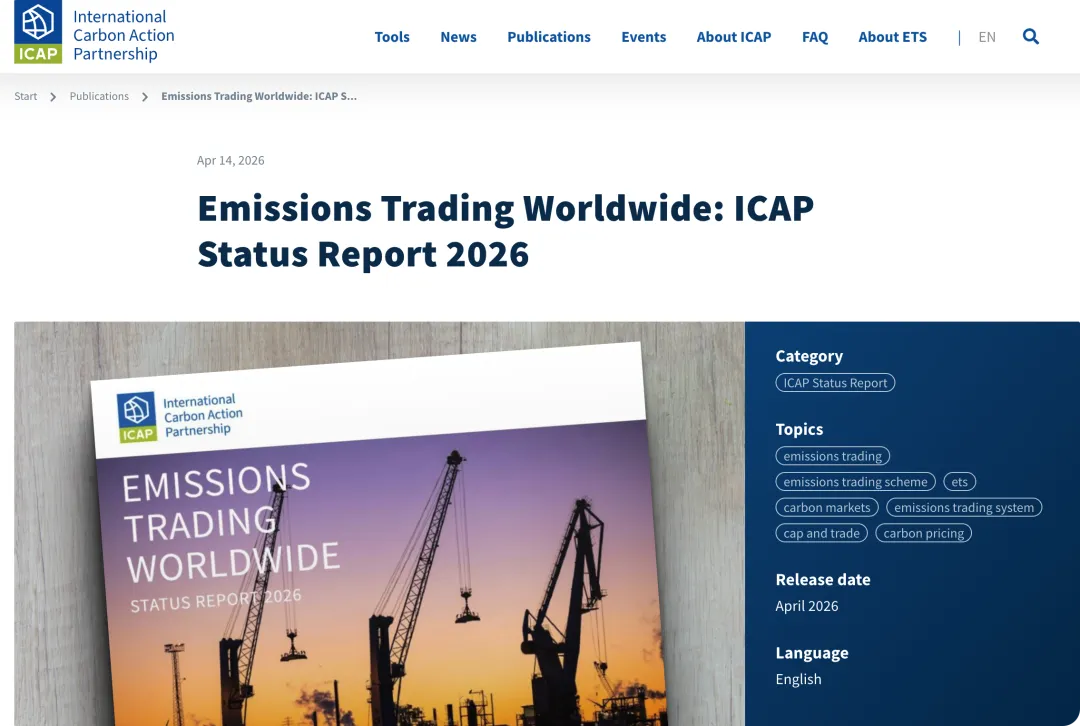Viewport: 1080px width, 726px height.
Task: Switch language using the EN selector
Action: 986,37
